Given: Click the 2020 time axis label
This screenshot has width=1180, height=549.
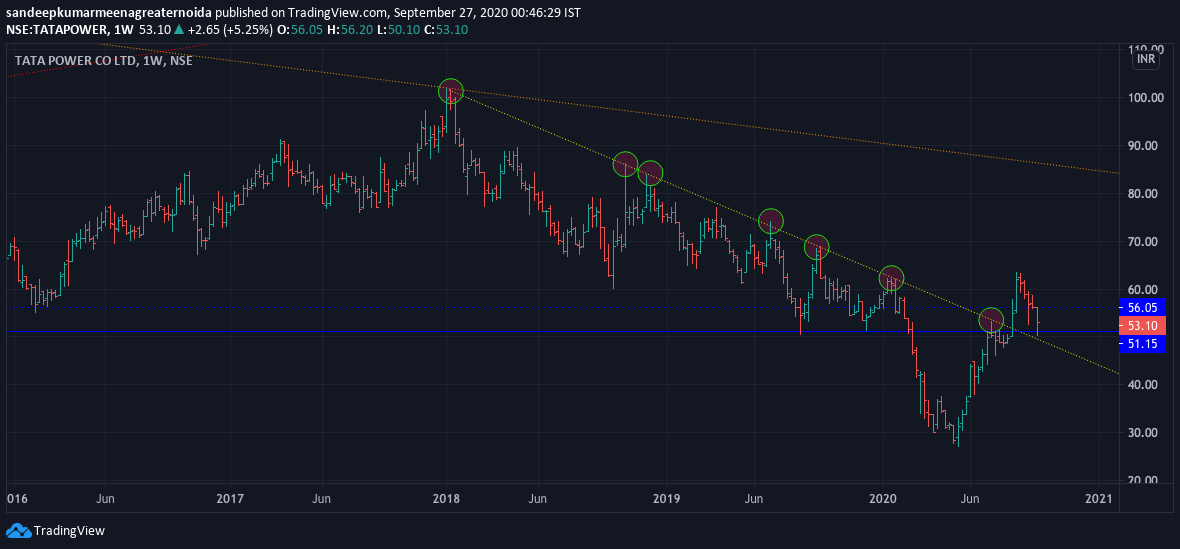Looking at the screenshot, I should click(883, 499).
